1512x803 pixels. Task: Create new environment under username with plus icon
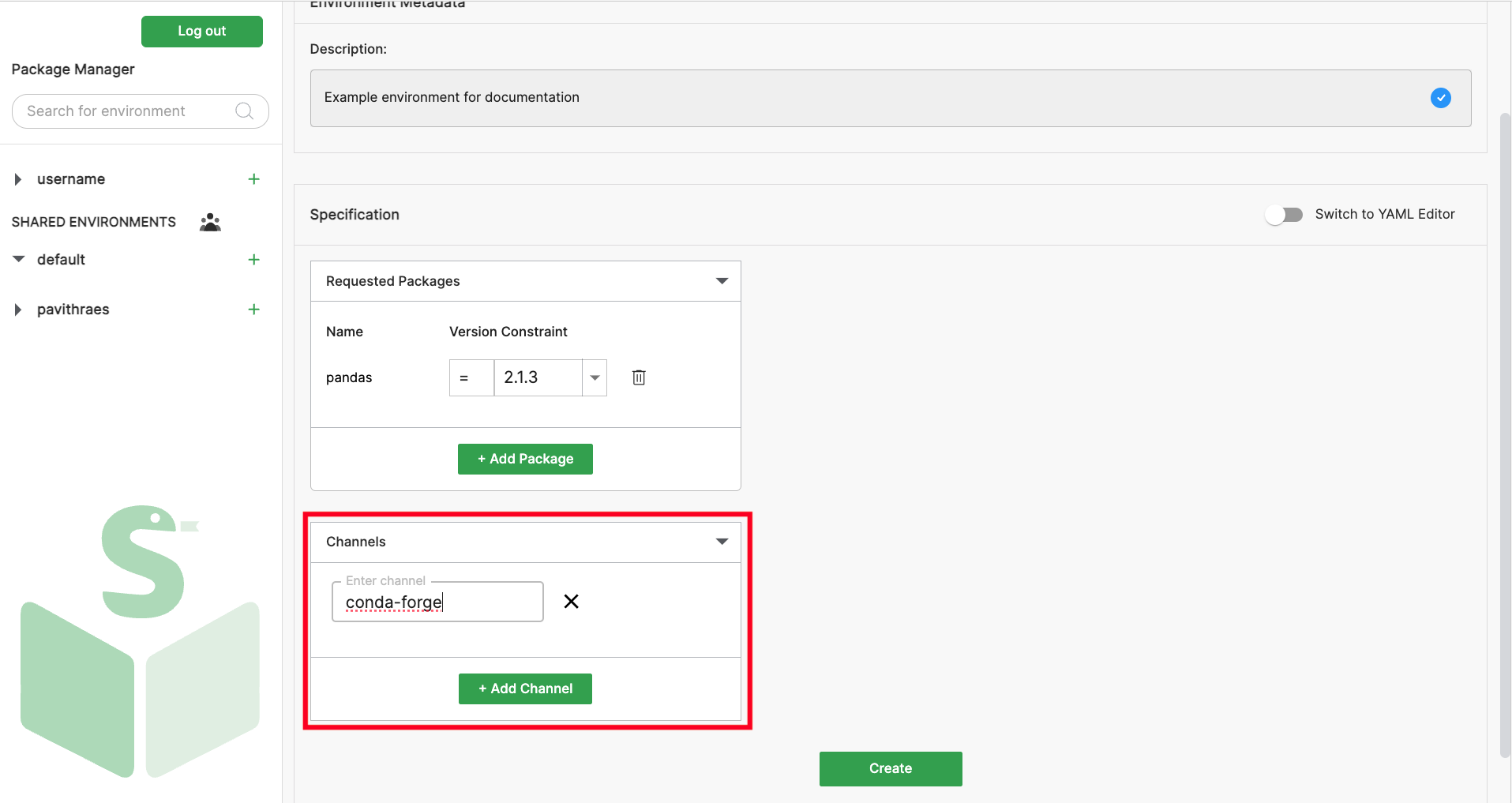[253, 178]
